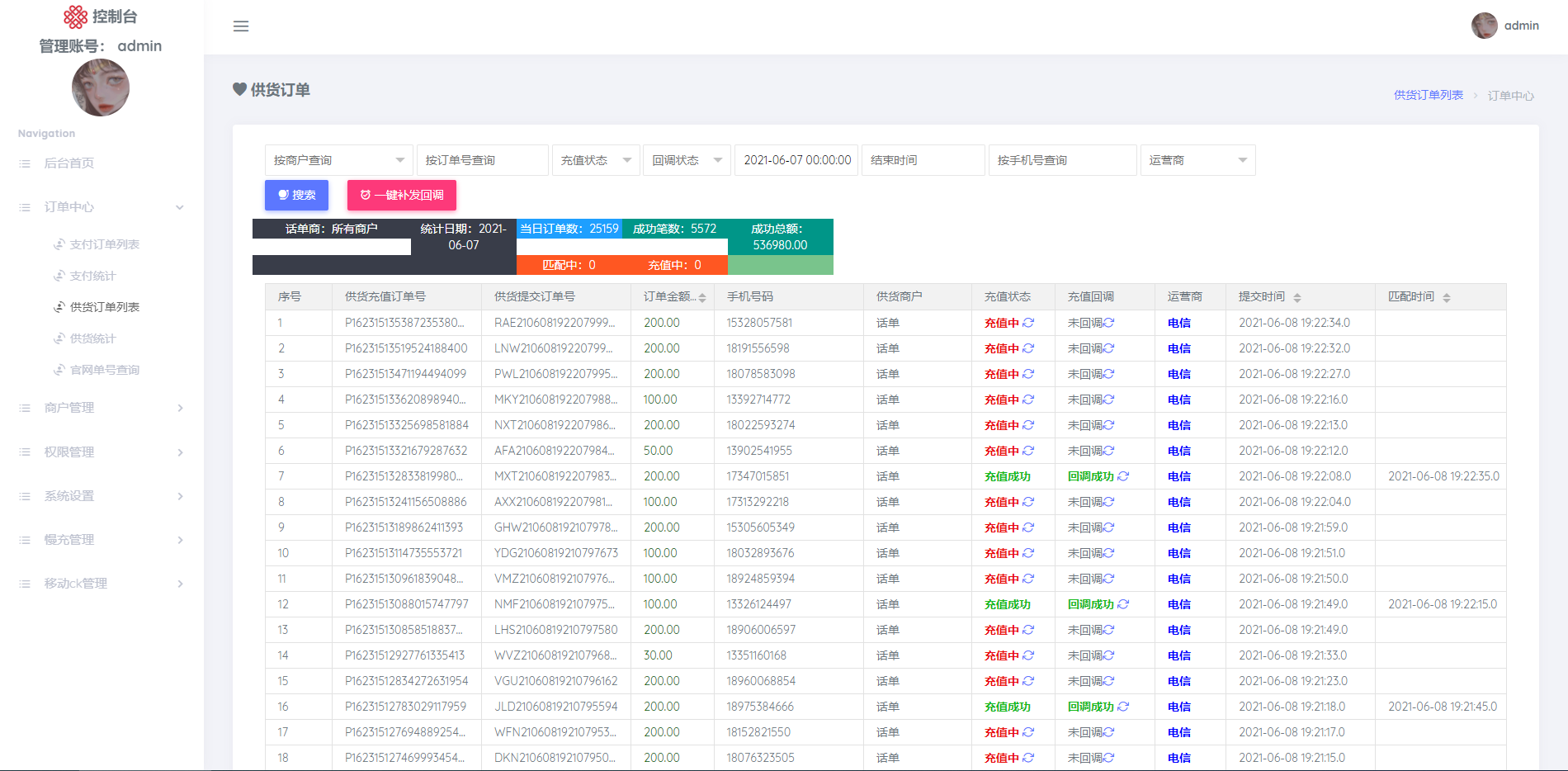Open the admin avatar in top bar
The image size is (1568, 771).
(1484, 26)
